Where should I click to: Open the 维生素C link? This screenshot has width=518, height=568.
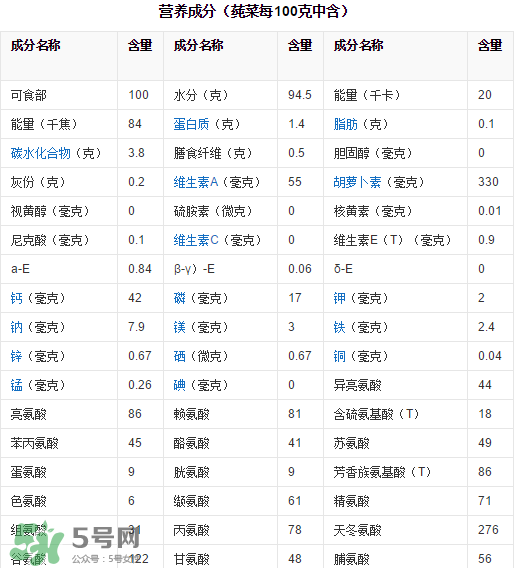[x=196, y=240]
